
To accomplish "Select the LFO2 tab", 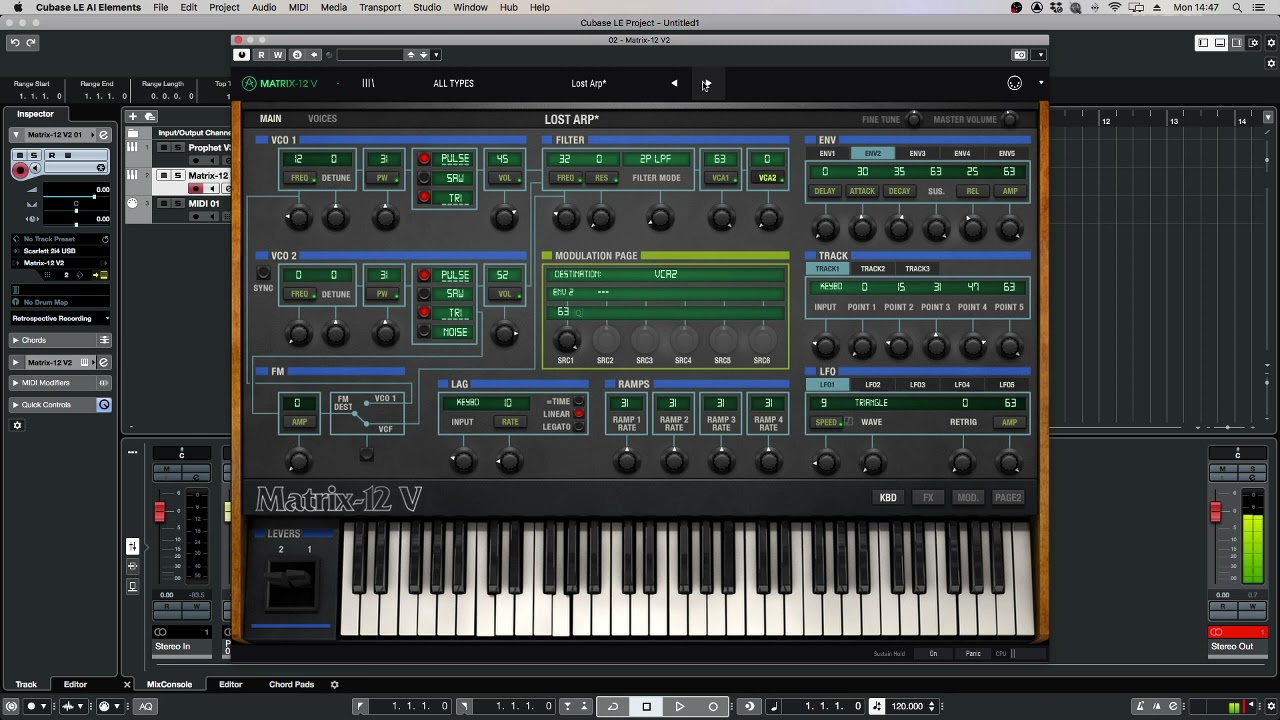I will (x=873, y=384).
